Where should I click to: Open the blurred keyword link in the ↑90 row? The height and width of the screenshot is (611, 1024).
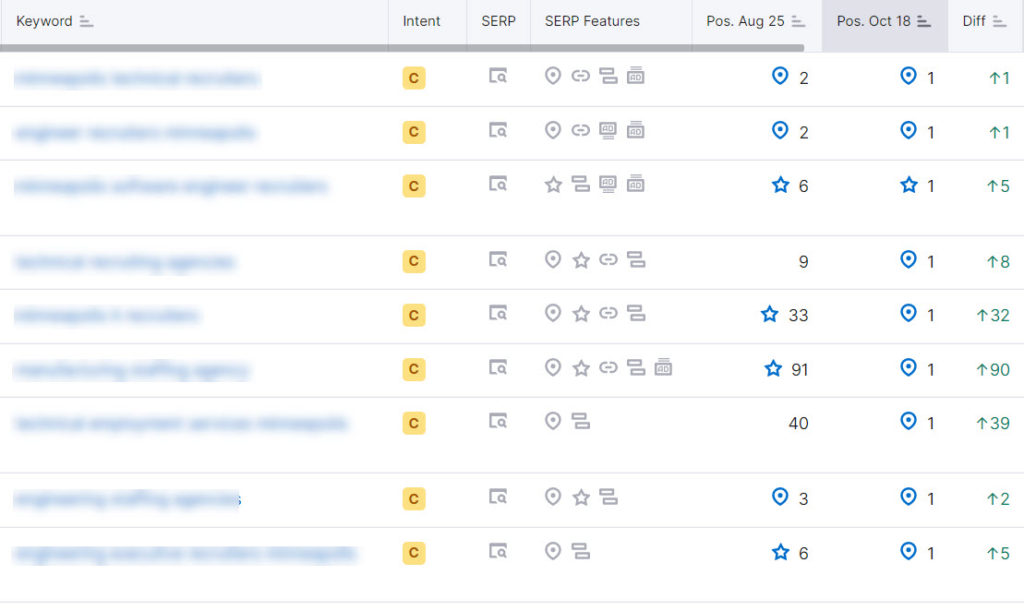[x=131, y=370]
